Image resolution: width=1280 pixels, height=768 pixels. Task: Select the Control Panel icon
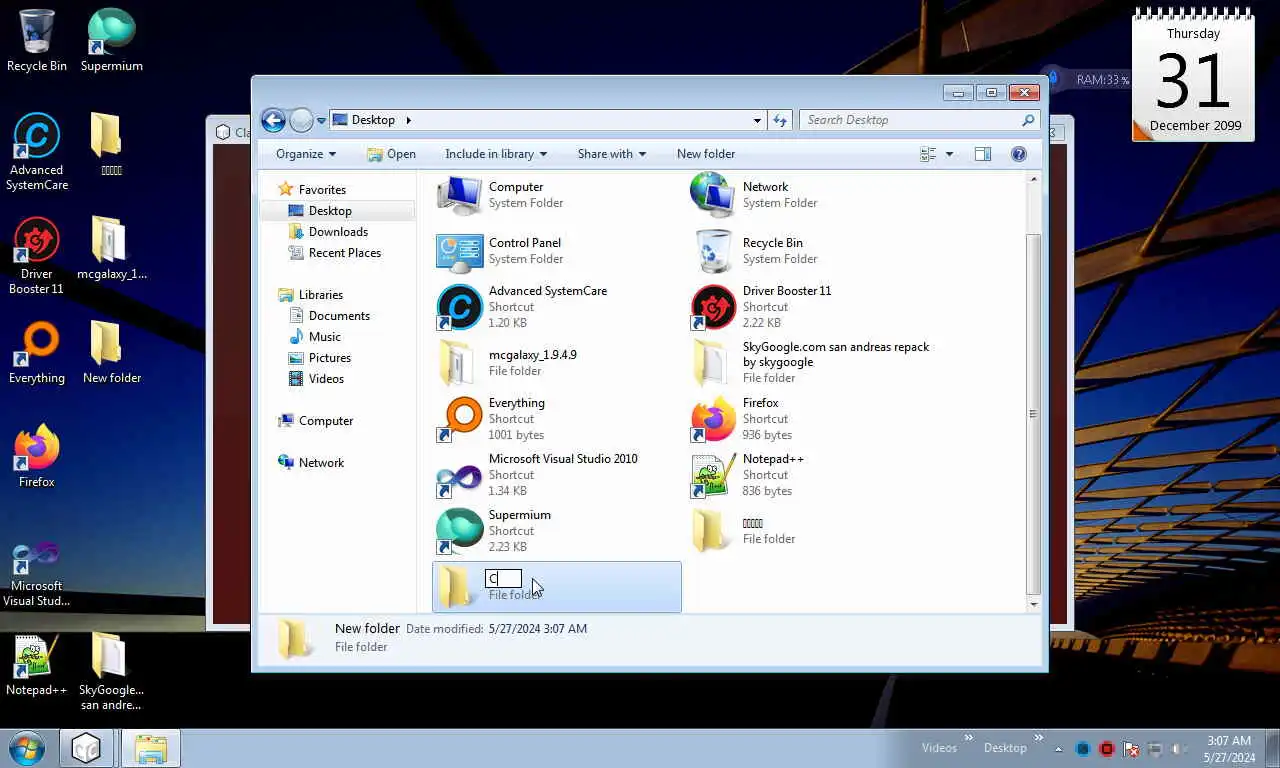pos(459,251)
